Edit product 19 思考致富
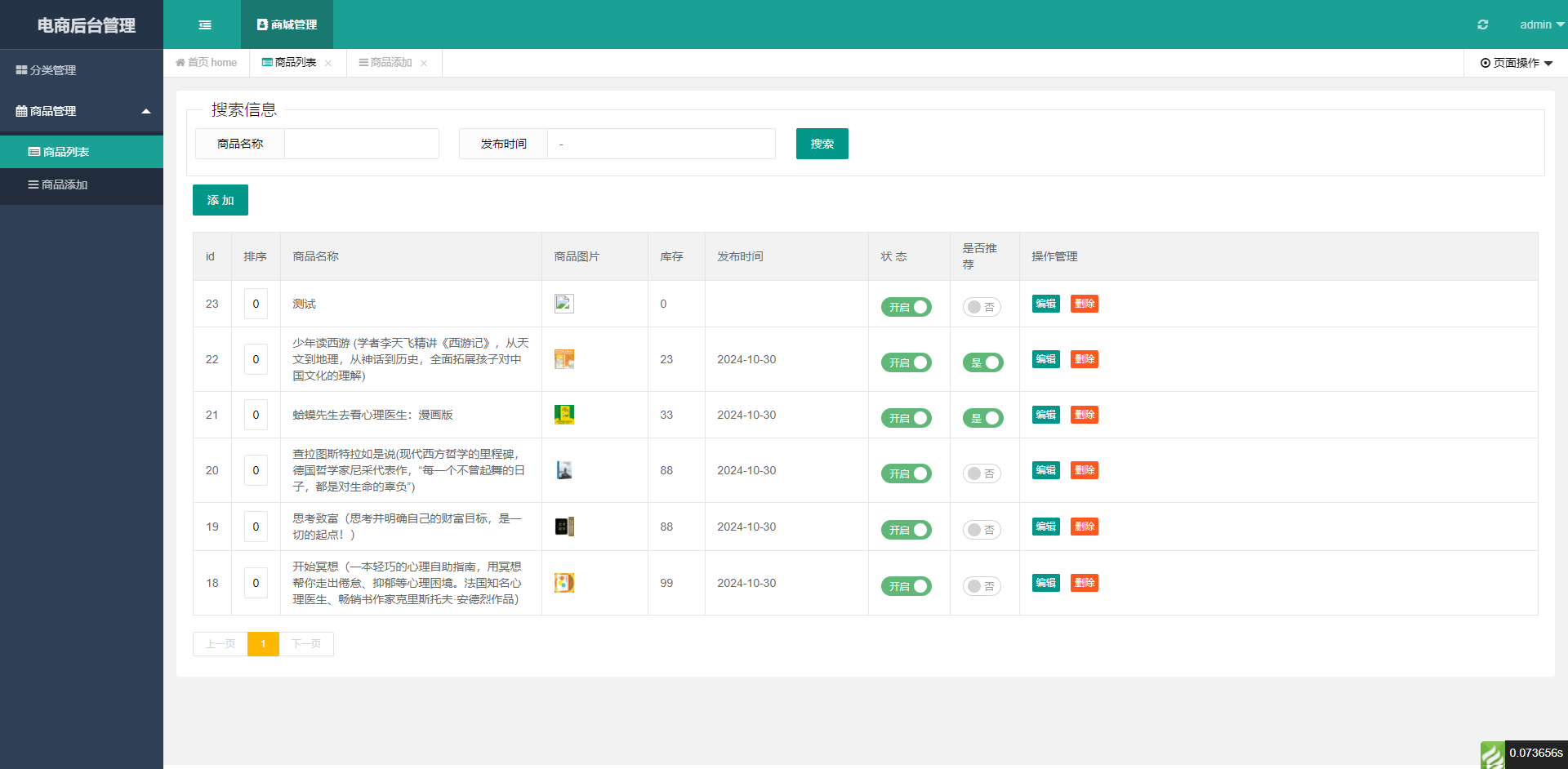 (x=1046, y=527)
